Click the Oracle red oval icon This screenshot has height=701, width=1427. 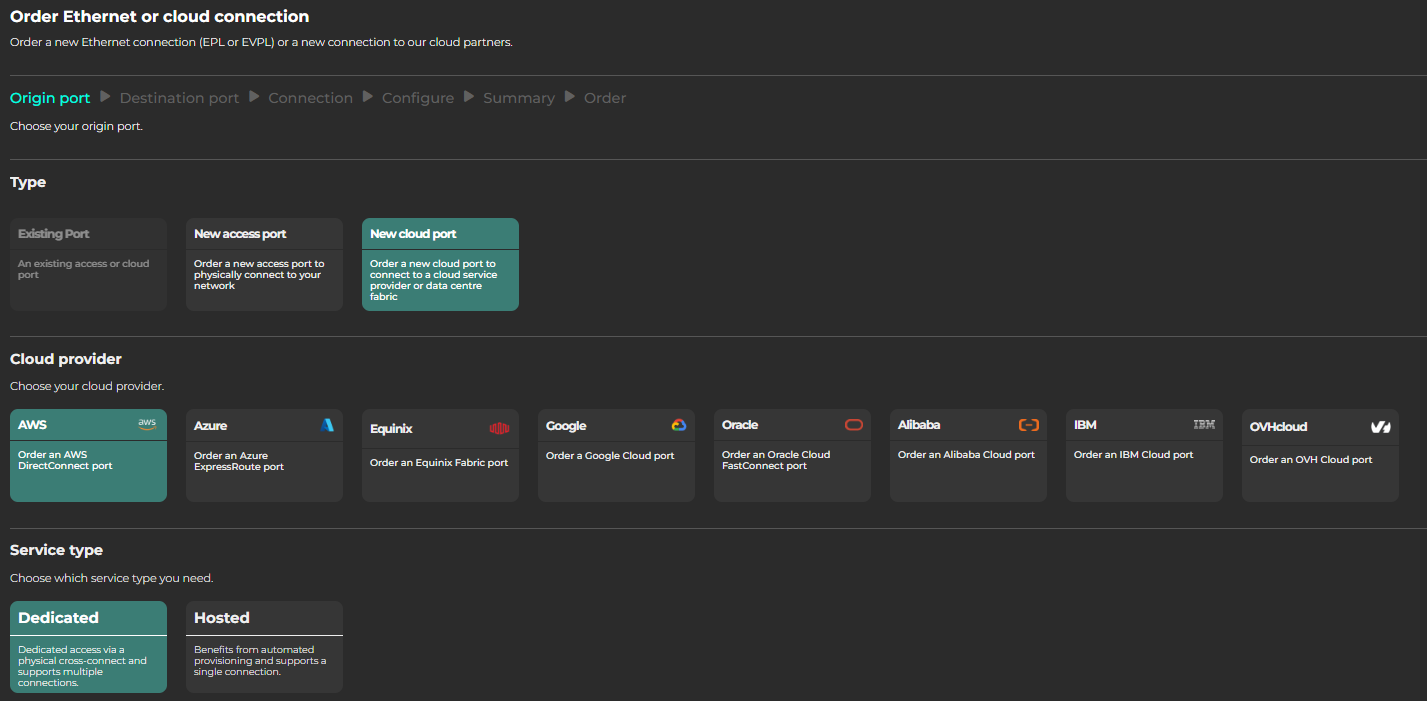coord(853,425)
